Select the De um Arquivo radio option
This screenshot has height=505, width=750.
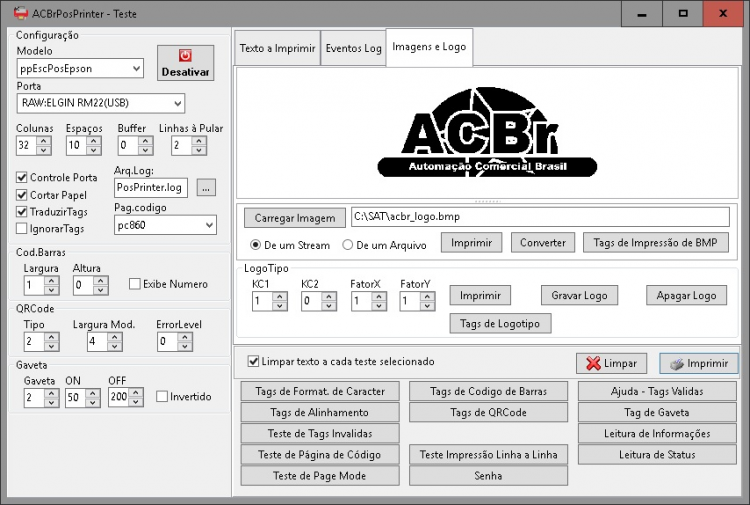348,245
